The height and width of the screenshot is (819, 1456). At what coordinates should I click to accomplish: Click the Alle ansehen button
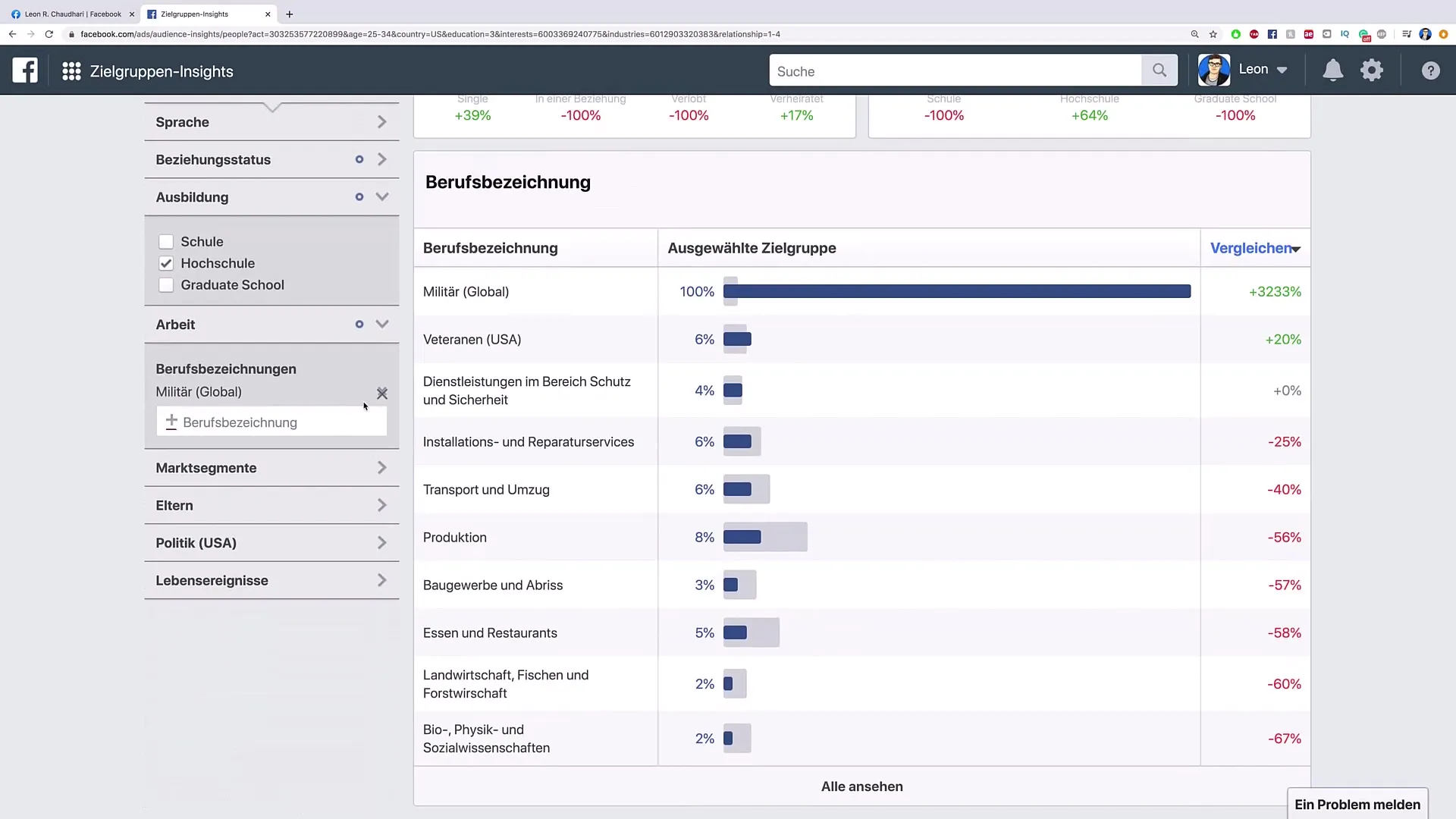tap(862, 785)
